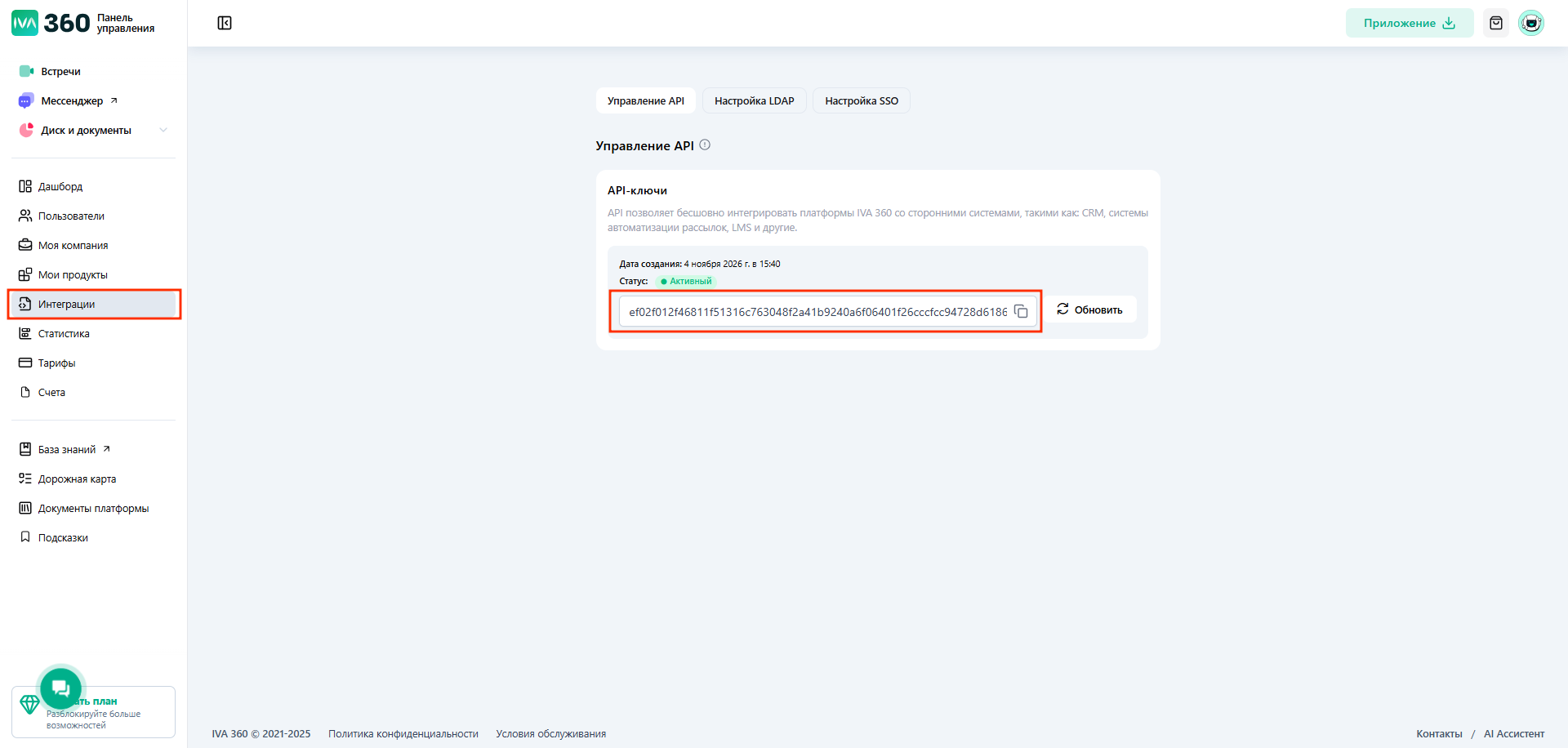
Task: Click the Приложение download button
Action: point(1409,23)
